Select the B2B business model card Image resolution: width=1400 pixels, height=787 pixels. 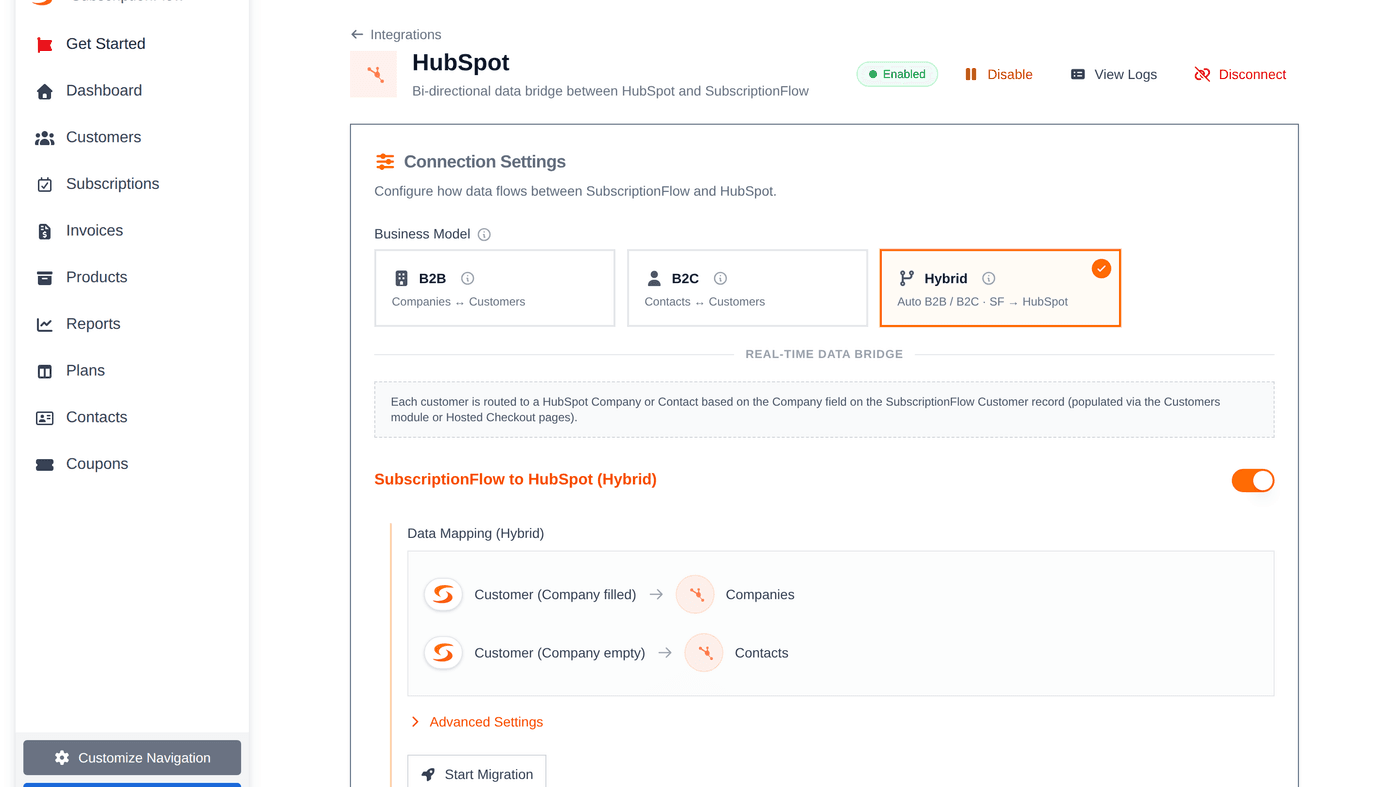pyautogui.click(x=495, y=288)
